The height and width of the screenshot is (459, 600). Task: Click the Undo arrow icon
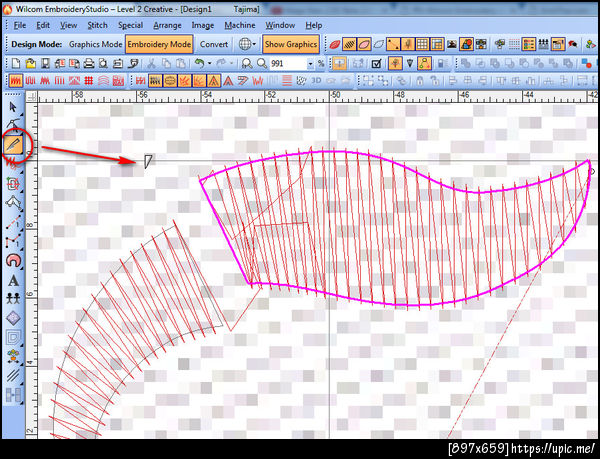click(199, 63)
